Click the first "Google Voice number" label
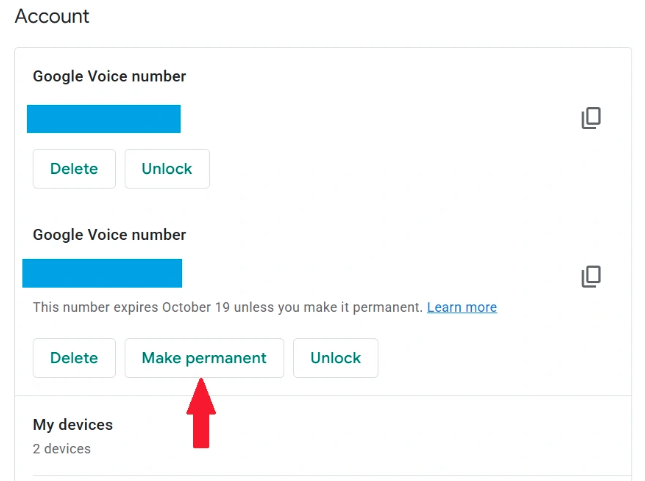 pyautogui.click(x=110, y=76)
